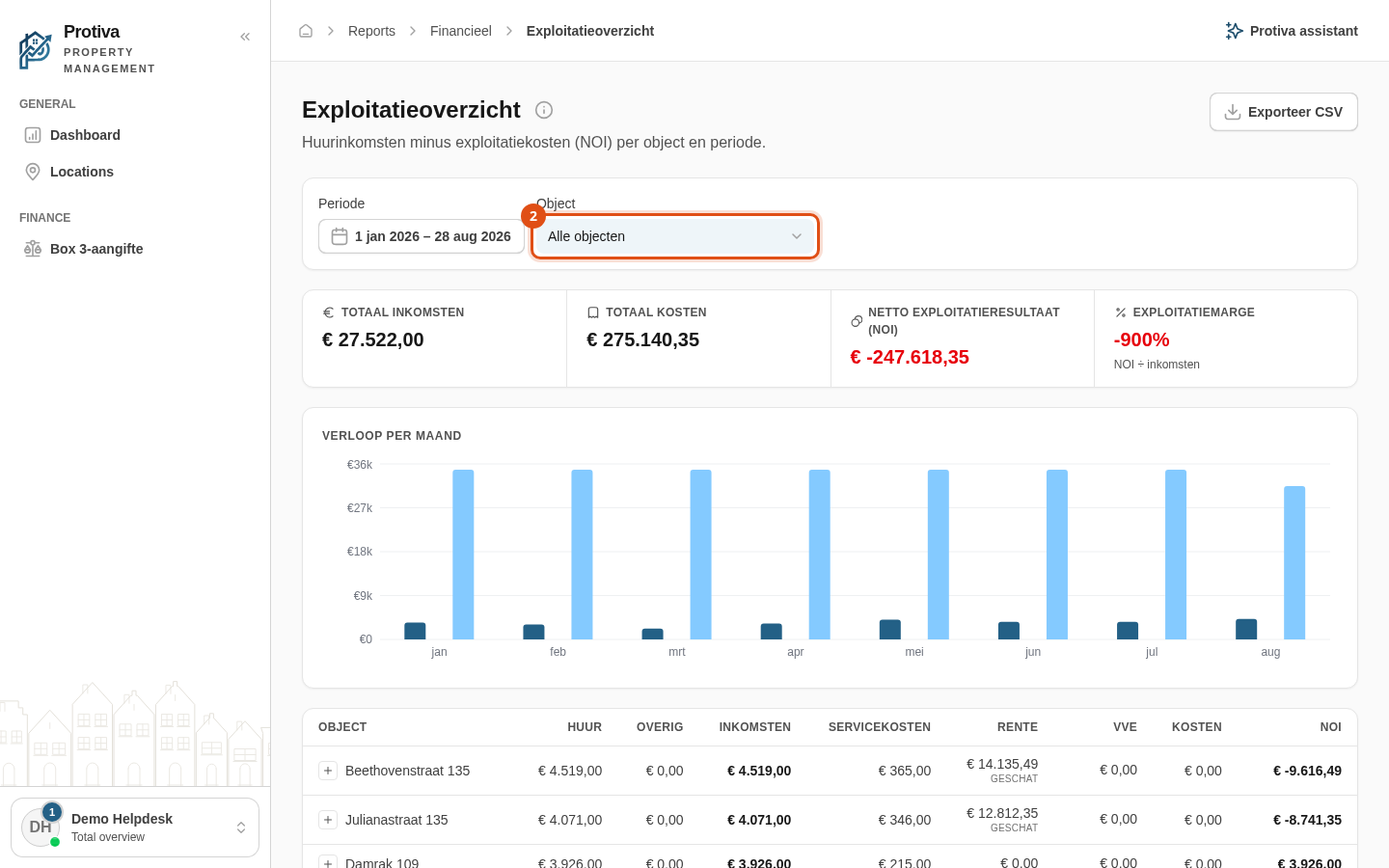
Task: Click the Euro icon beside Totaal Inkomsten
Action: tap(328, 312)
